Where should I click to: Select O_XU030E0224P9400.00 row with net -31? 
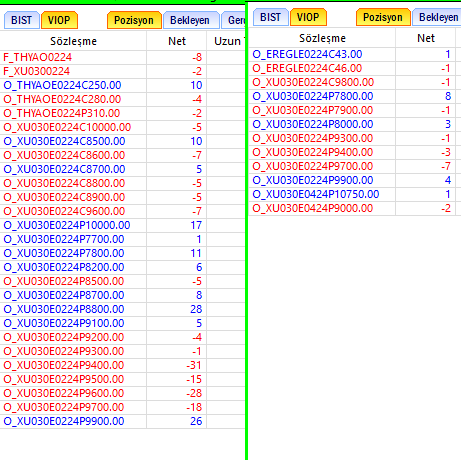coord(123,365)
